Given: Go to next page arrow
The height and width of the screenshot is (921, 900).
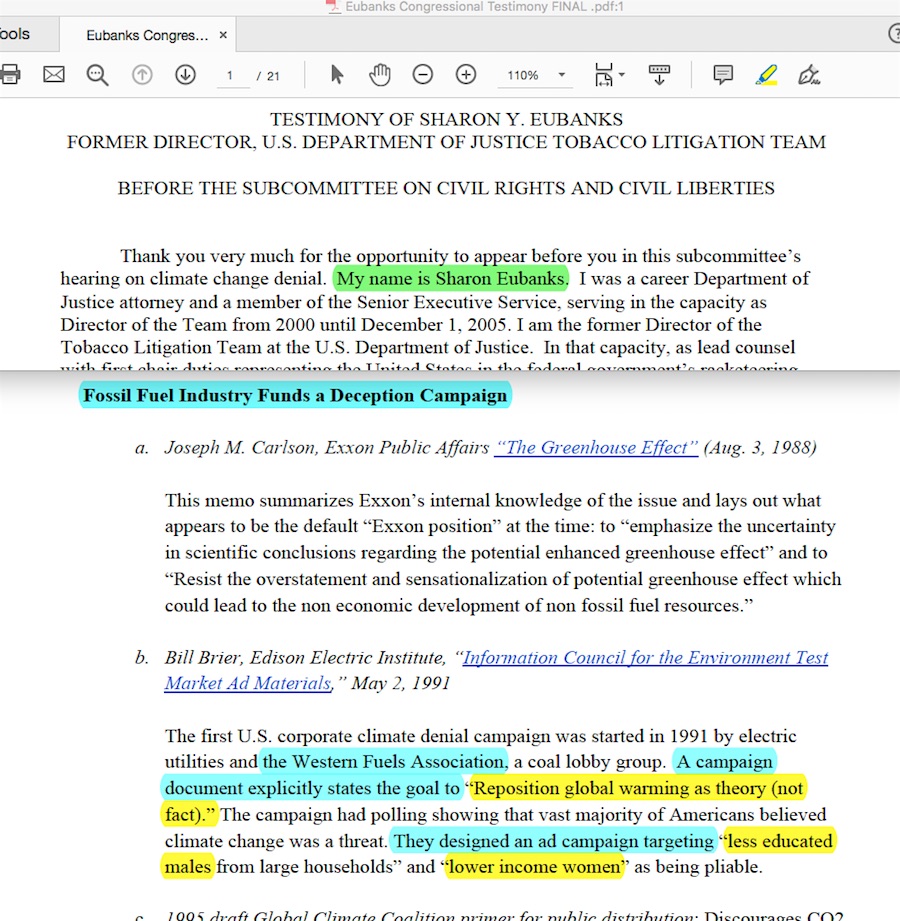Looking at the screenshot, I should (185, 75).
